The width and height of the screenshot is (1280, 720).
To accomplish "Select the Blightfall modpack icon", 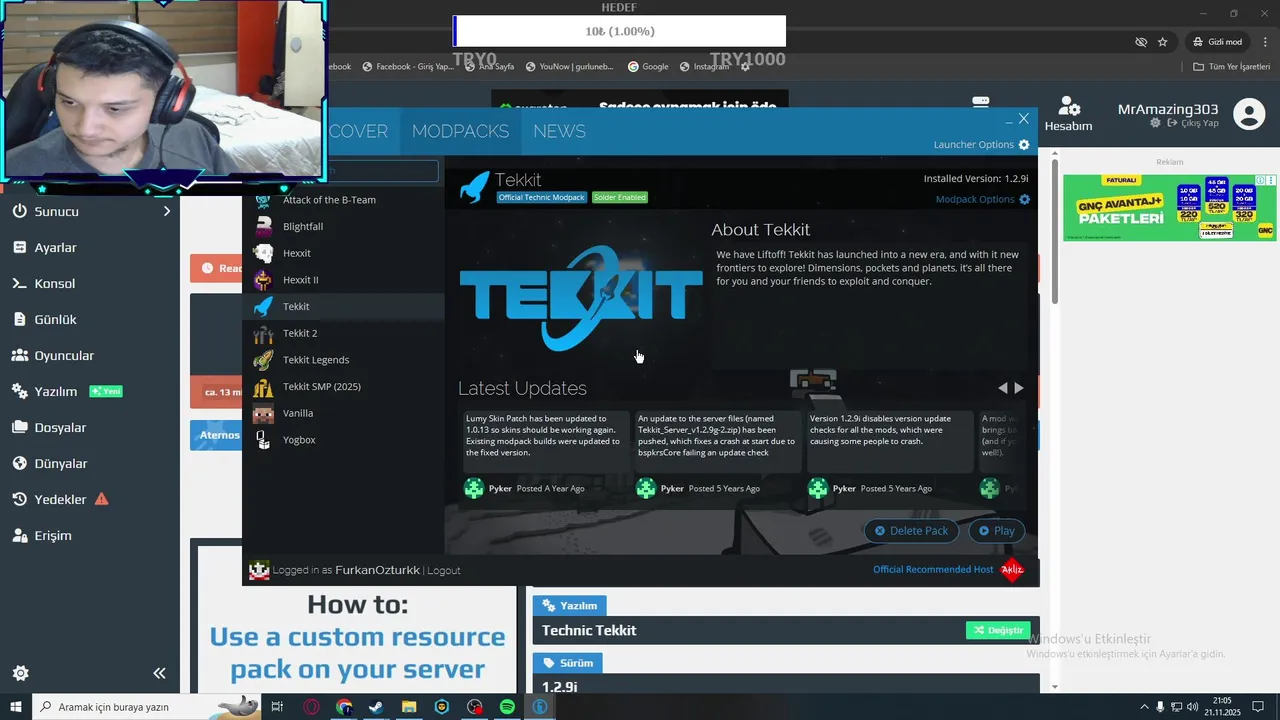I will 263,226.
